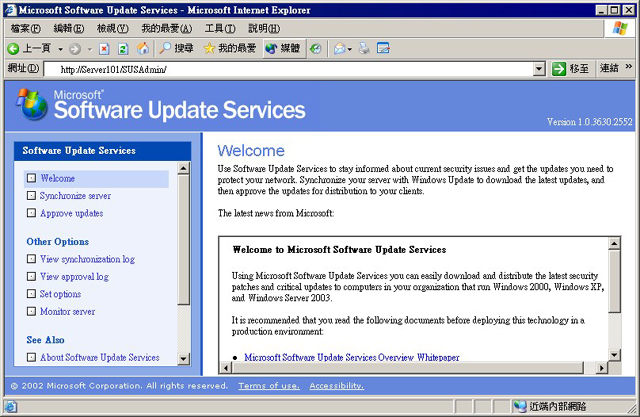Open the File menu (檔案)
The height and width of the screenshot is (417, 640).
click(26, 28)
